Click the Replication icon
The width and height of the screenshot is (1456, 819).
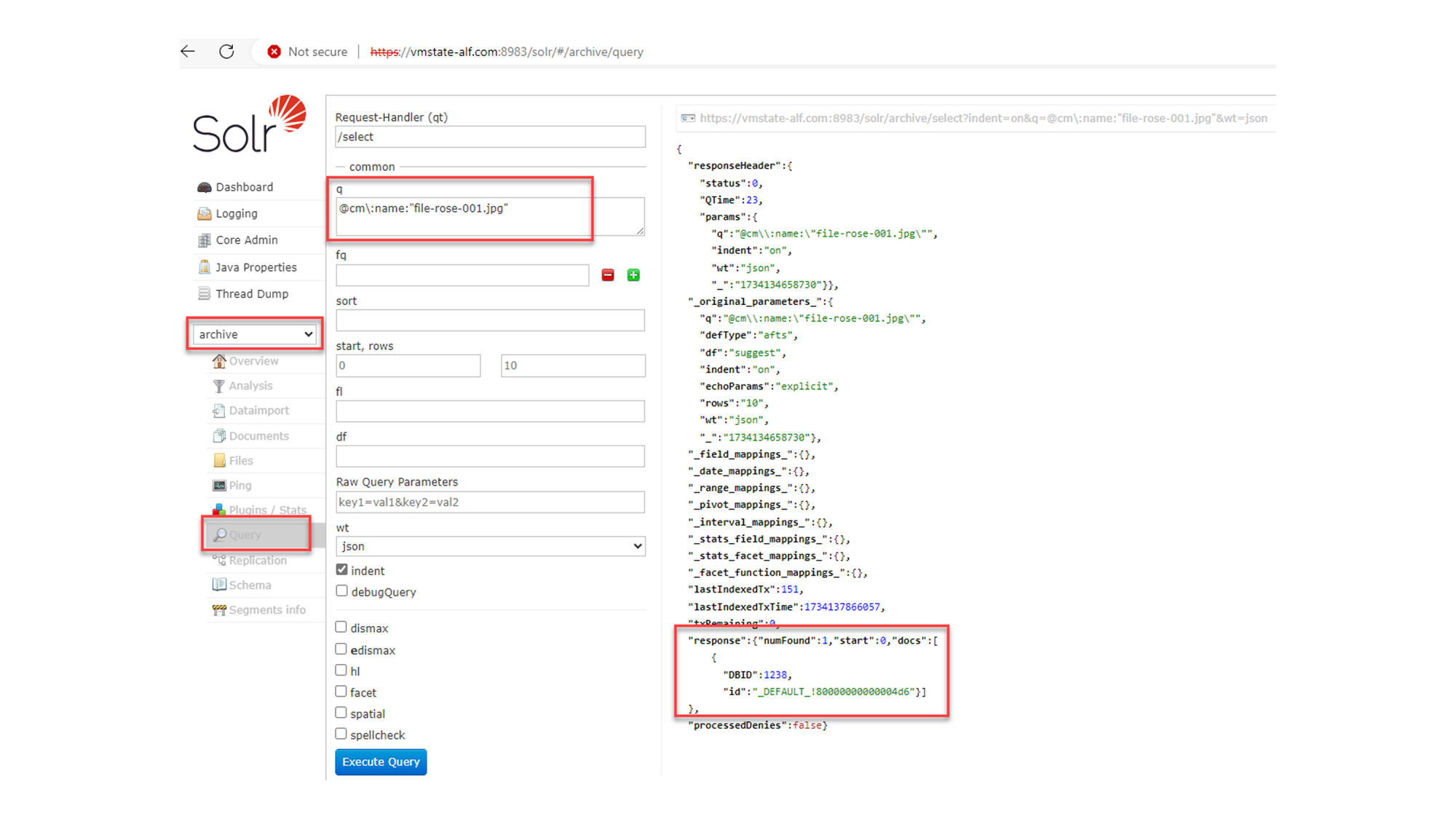click(x=219, y=561)
